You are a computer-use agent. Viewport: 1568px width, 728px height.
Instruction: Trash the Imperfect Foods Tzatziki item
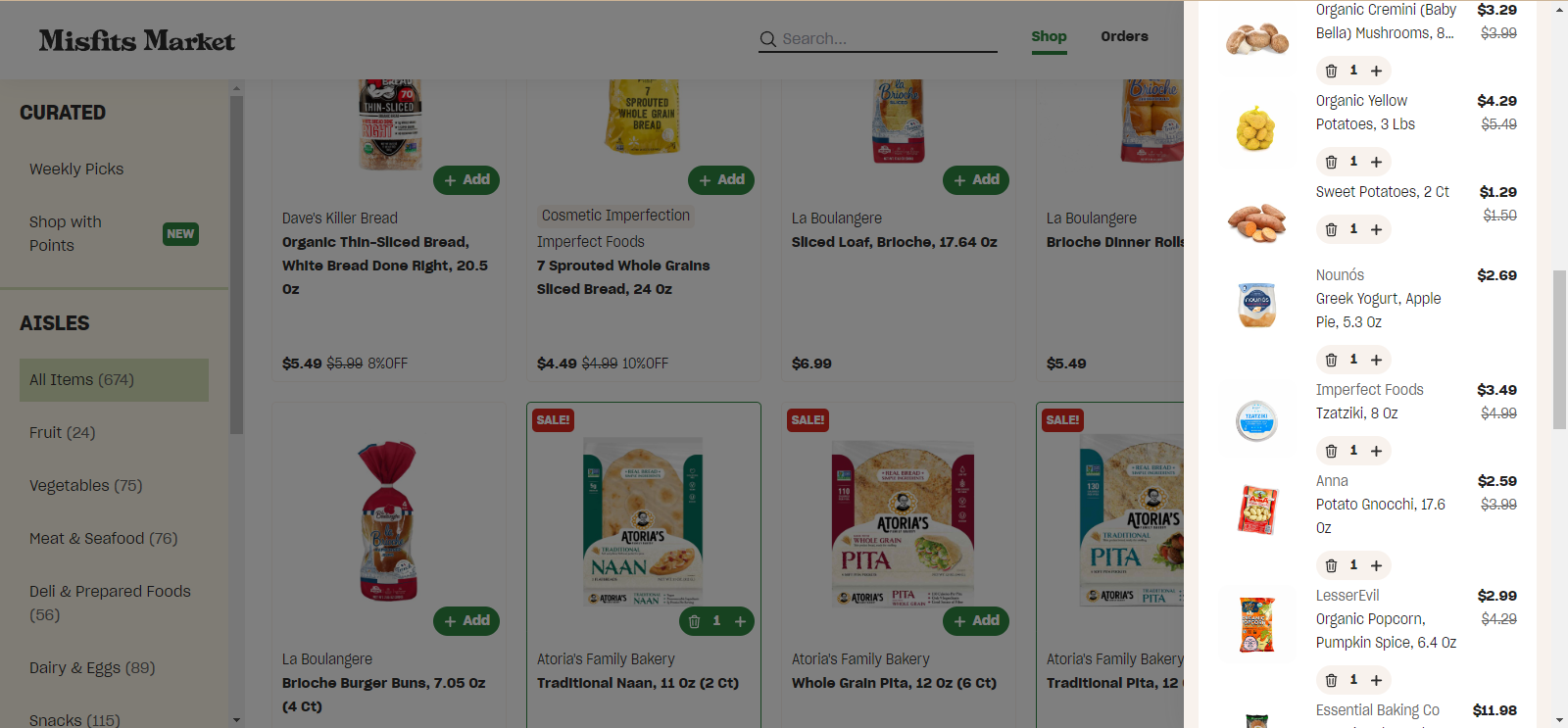1331,451
